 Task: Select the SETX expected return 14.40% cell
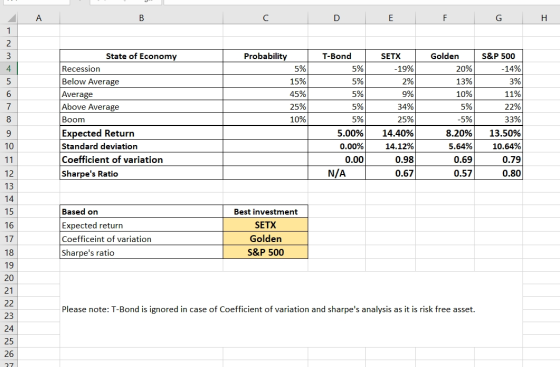[390, 133]
